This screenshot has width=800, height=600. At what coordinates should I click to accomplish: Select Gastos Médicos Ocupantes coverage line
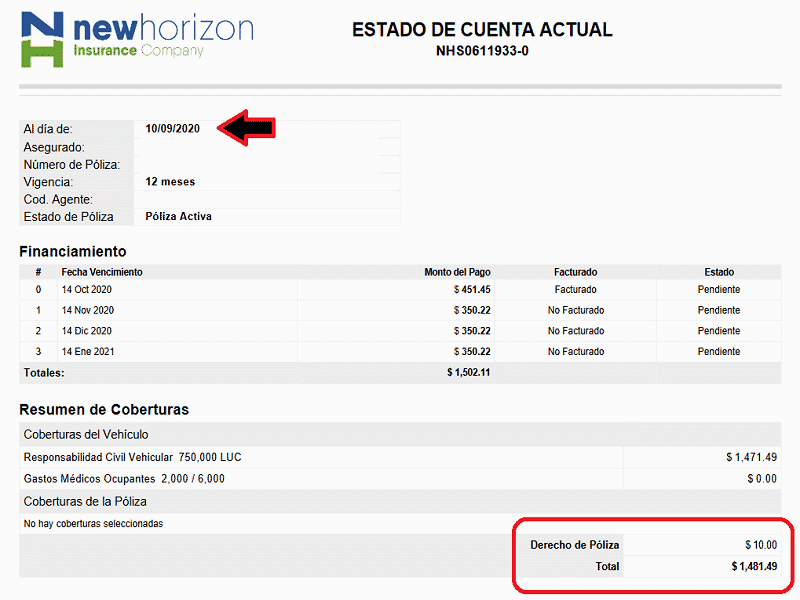pyautogui.click(x=124, y=479)
